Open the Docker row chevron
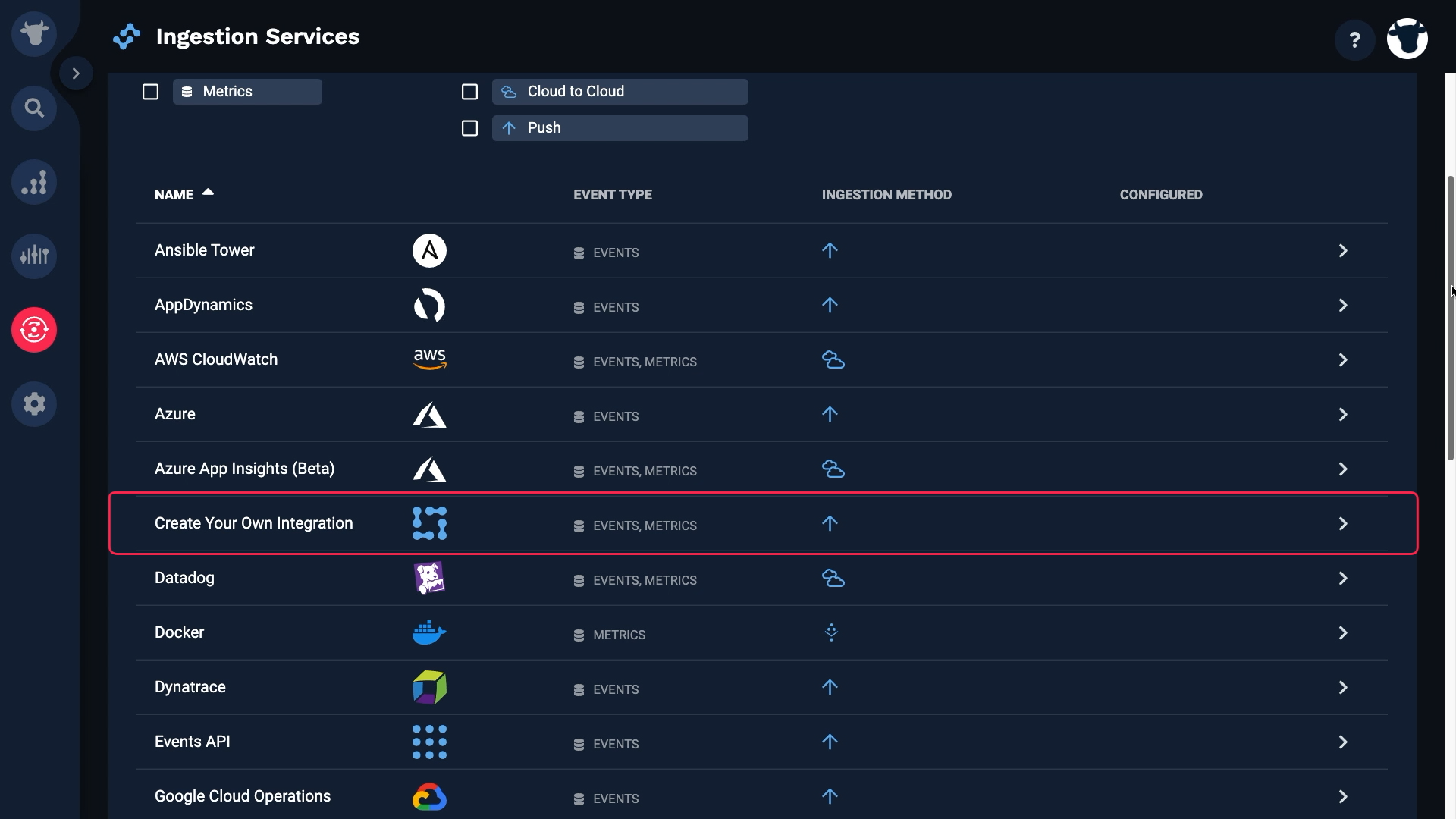This screenshot has width=1456, height=819. (1342, 633)
